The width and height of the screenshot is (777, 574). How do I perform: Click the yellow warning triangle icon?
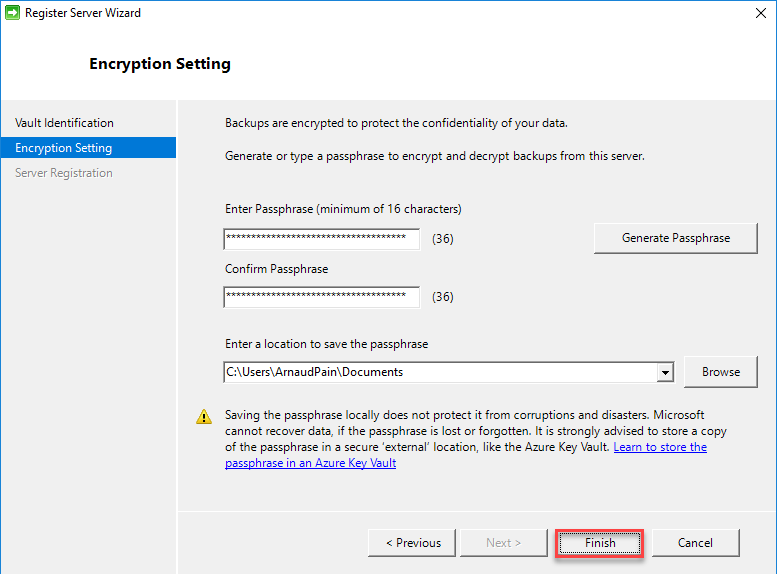pyautogui.click(x=204, y=417)
